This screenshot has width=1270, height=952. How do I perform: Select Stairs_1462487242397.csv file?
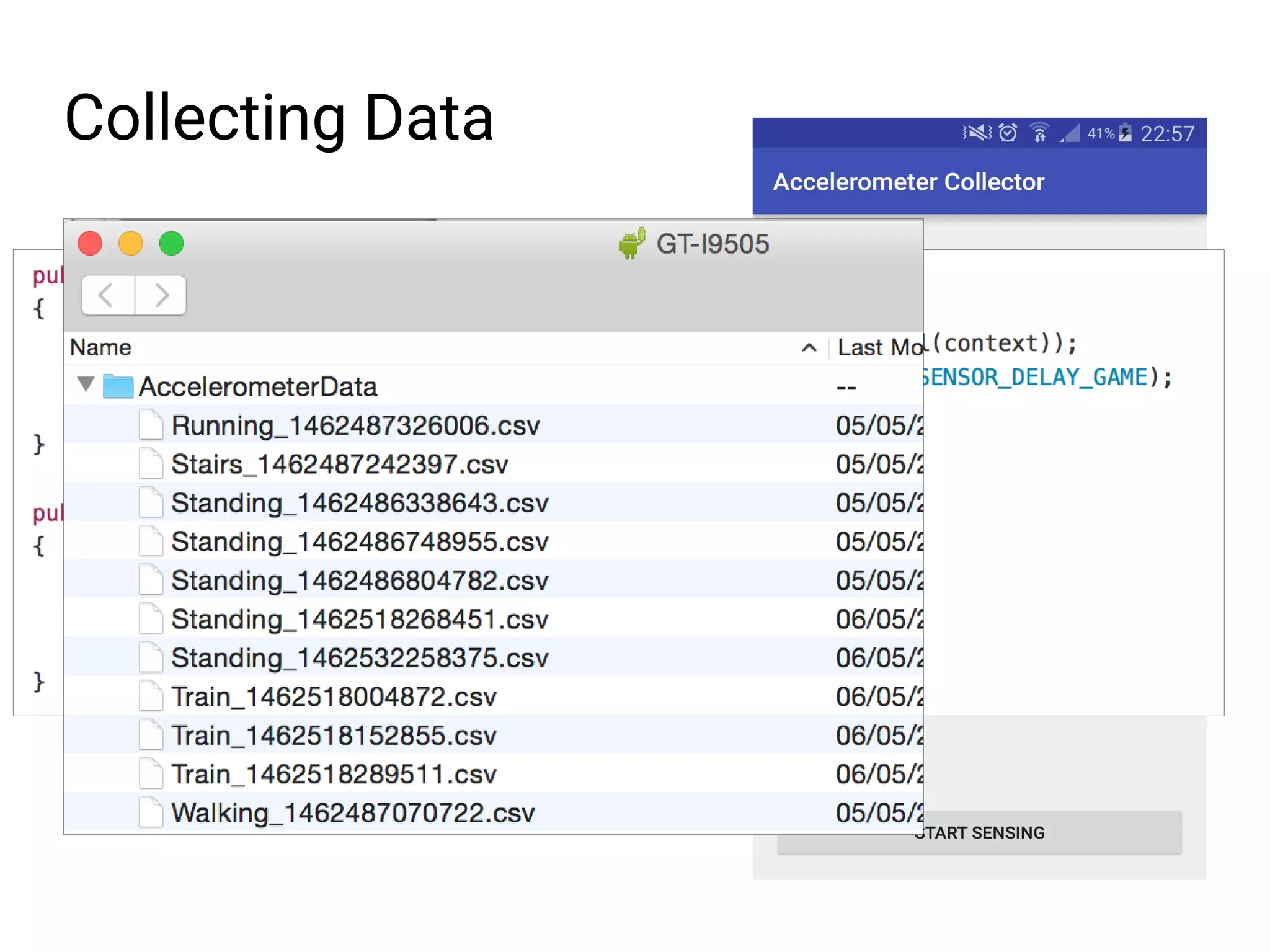[494, 463]
